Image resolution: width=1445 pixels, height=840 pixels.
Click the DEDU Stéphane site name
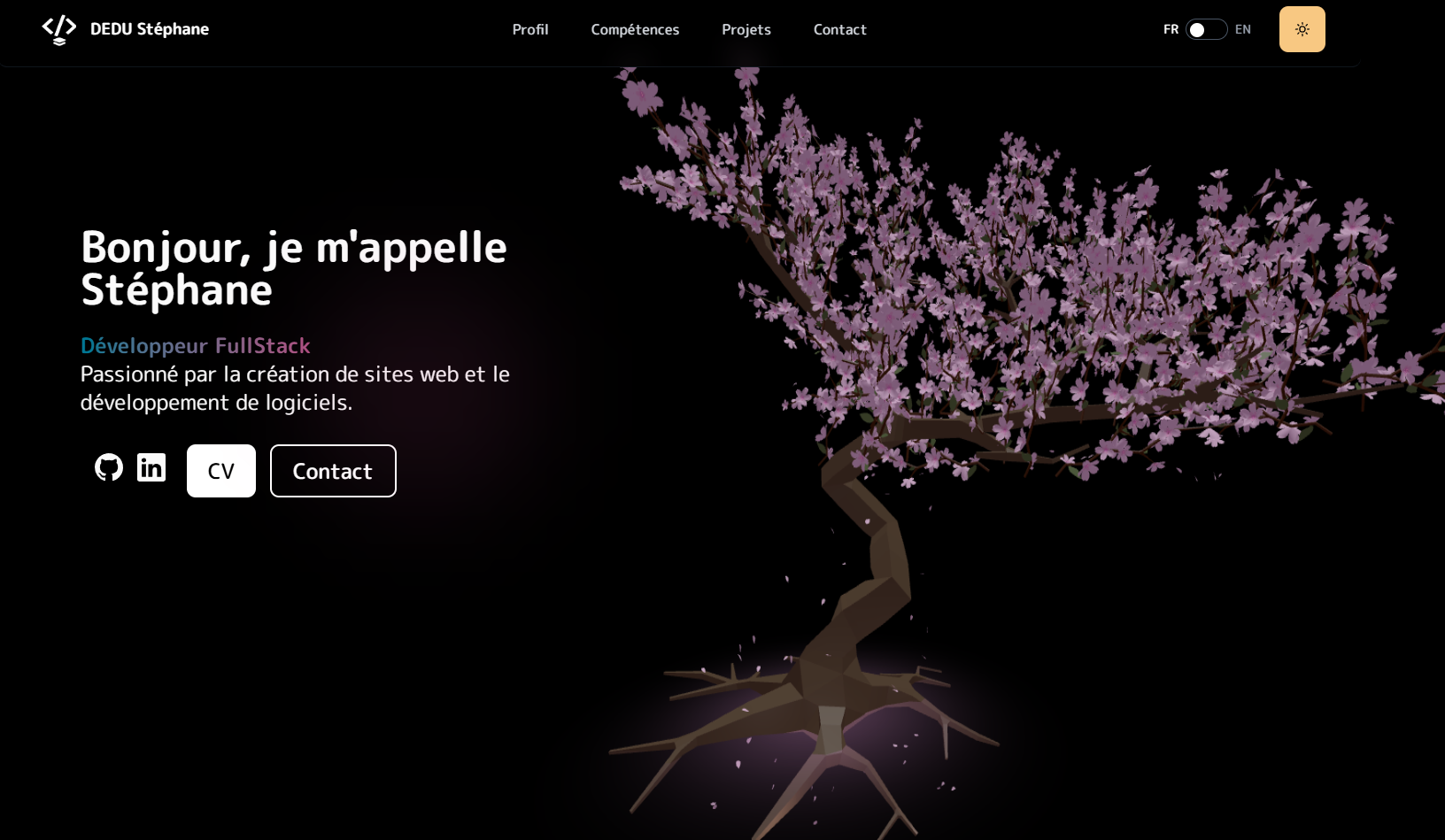point(150,29)
